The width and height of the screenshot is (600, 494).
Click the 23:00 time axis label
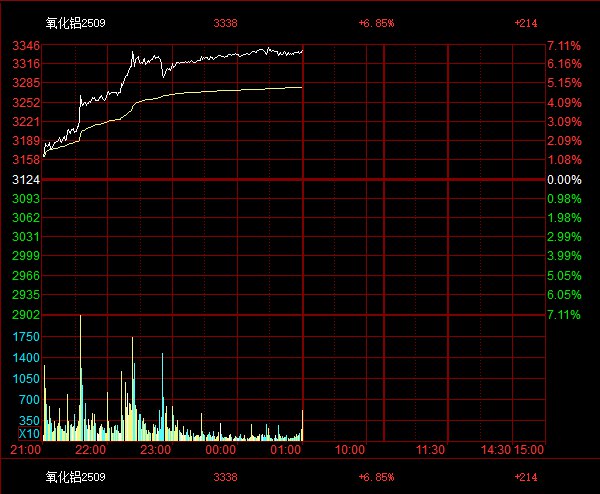click(x=156, y=450)
